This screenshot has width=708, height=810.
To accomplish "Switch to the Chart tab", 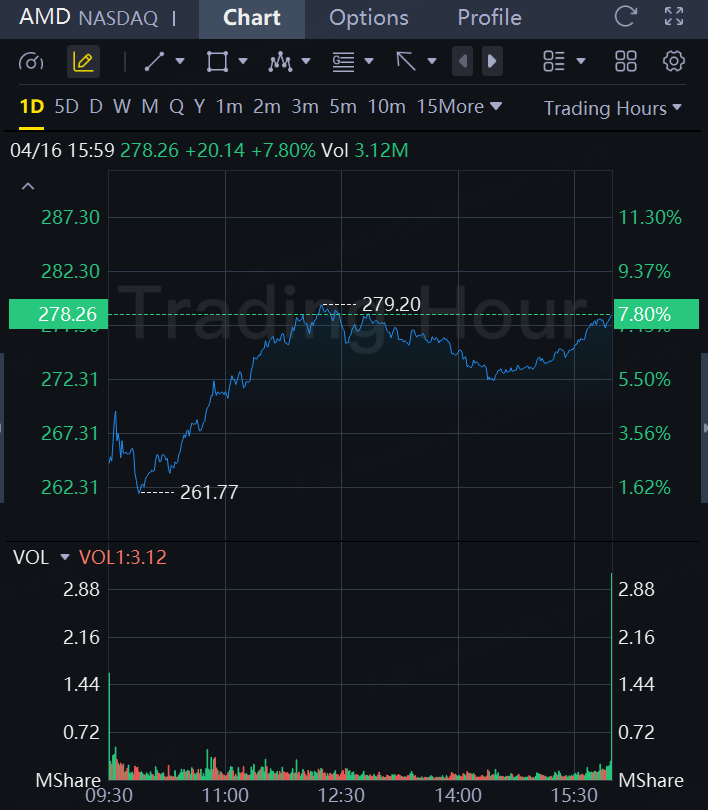I will click(251, 19).
